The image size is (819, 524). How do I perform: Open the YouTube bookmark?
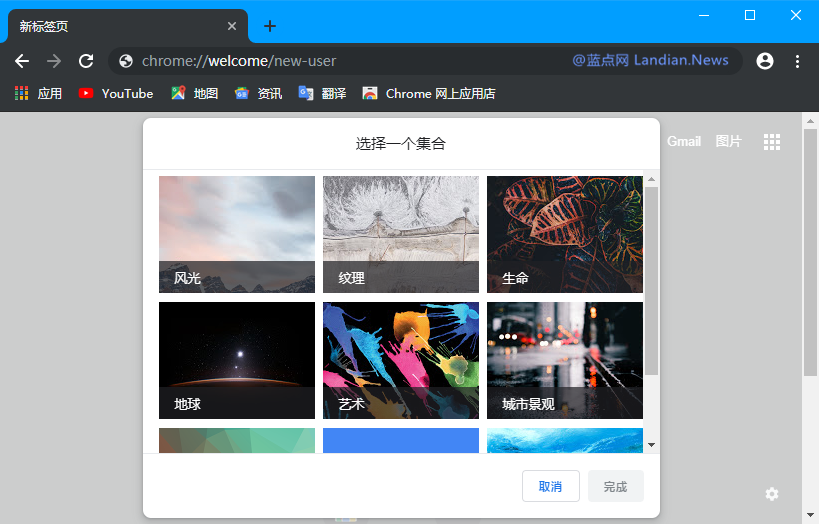(116, 93)
